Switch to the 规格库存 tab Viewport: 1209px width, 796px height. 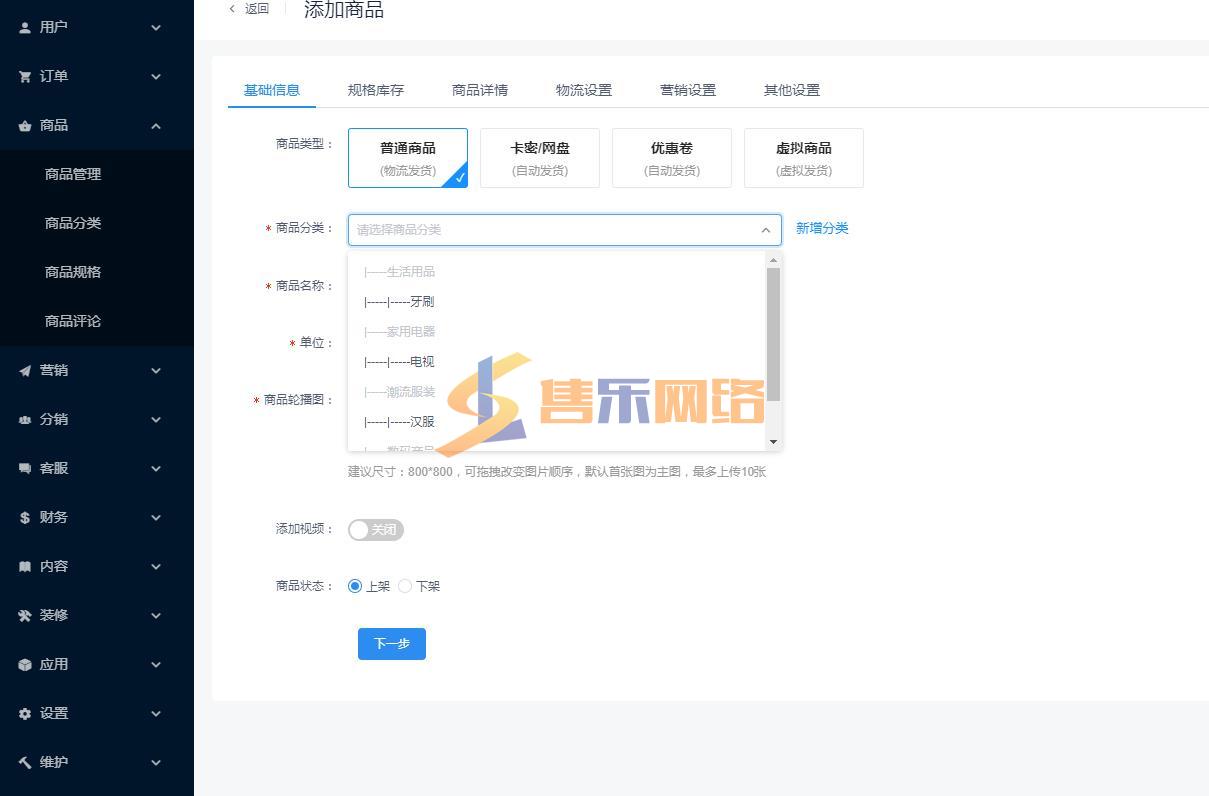tap(376, 90)
